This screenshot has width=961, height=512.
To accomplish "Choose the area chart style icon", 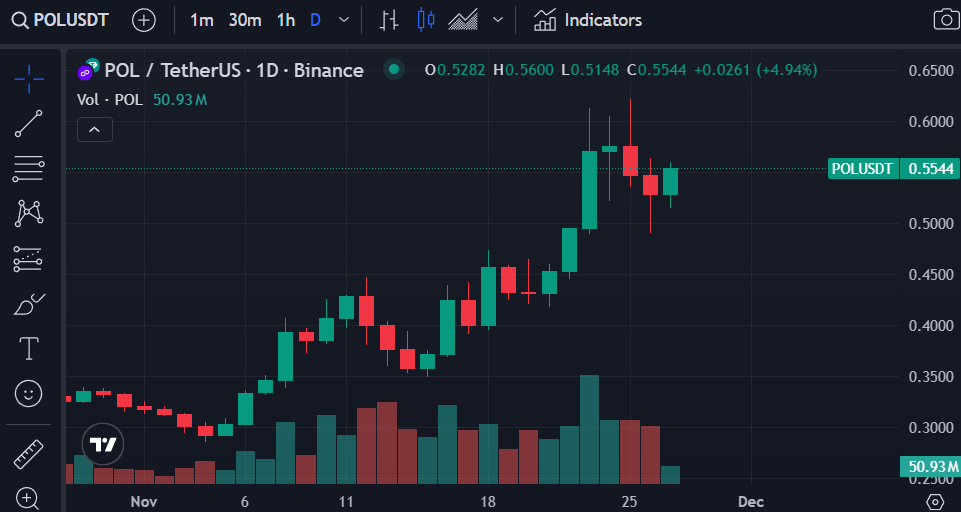I will tap(463, 20).
